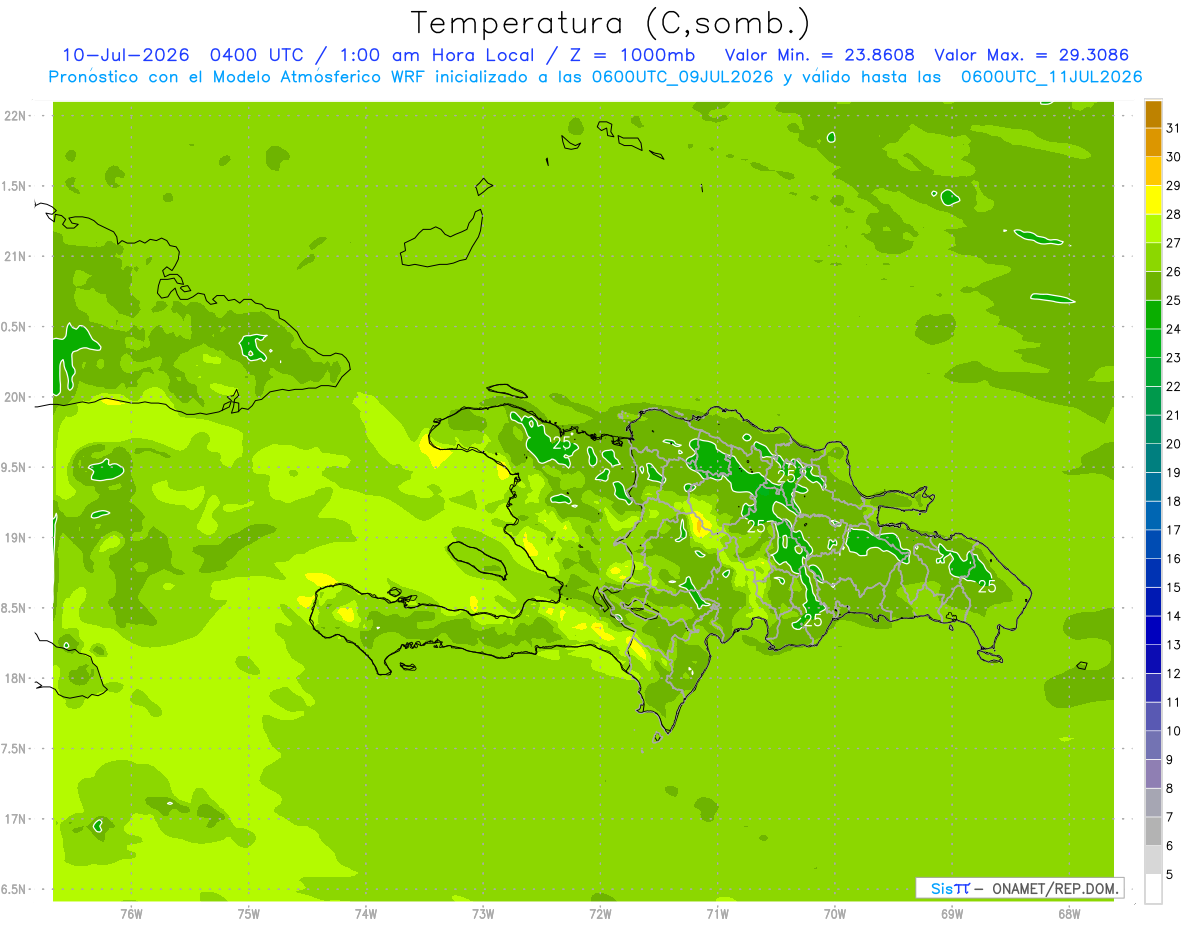Click the title 'Temperatura (C,somb.)'
The height and width of the screenshot is (927, 1200).
click(610, 23)
